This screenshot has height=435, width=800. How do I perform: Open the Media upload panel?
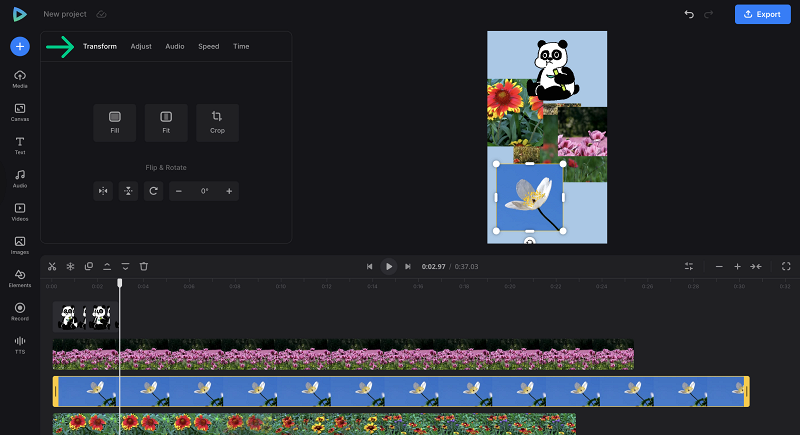point(20,79)
